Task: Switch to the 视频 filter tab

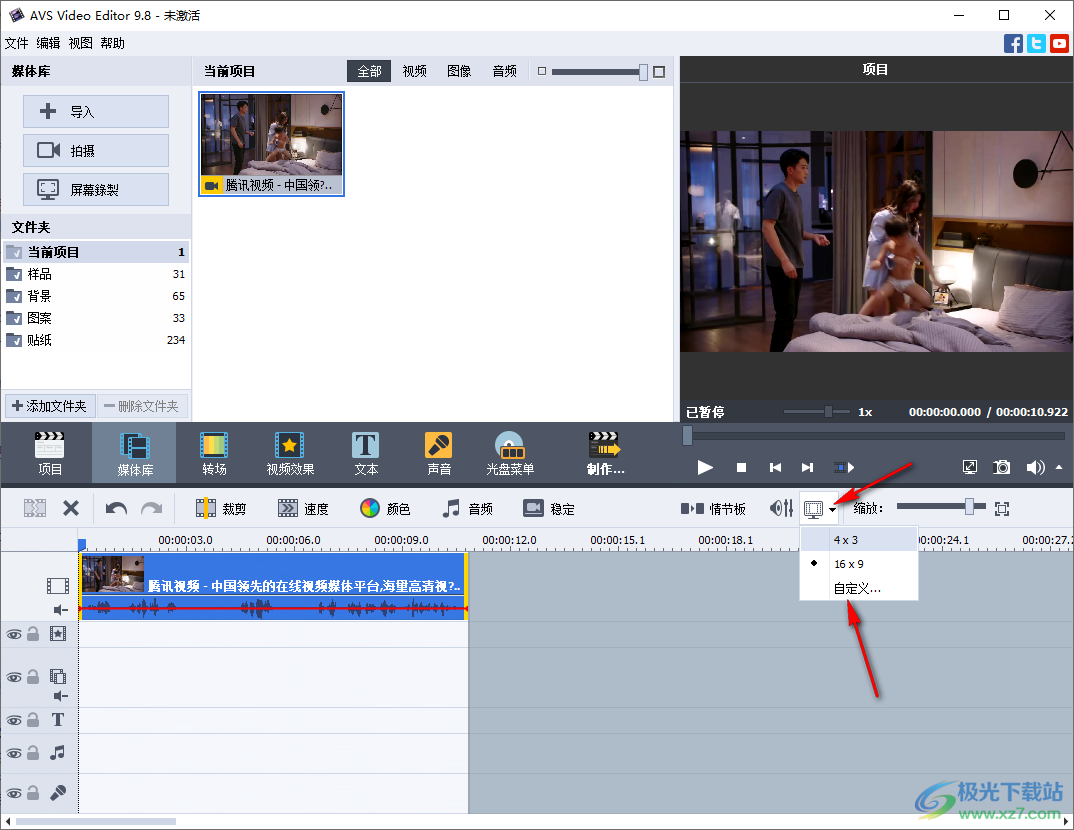Action: pos(414,71)
